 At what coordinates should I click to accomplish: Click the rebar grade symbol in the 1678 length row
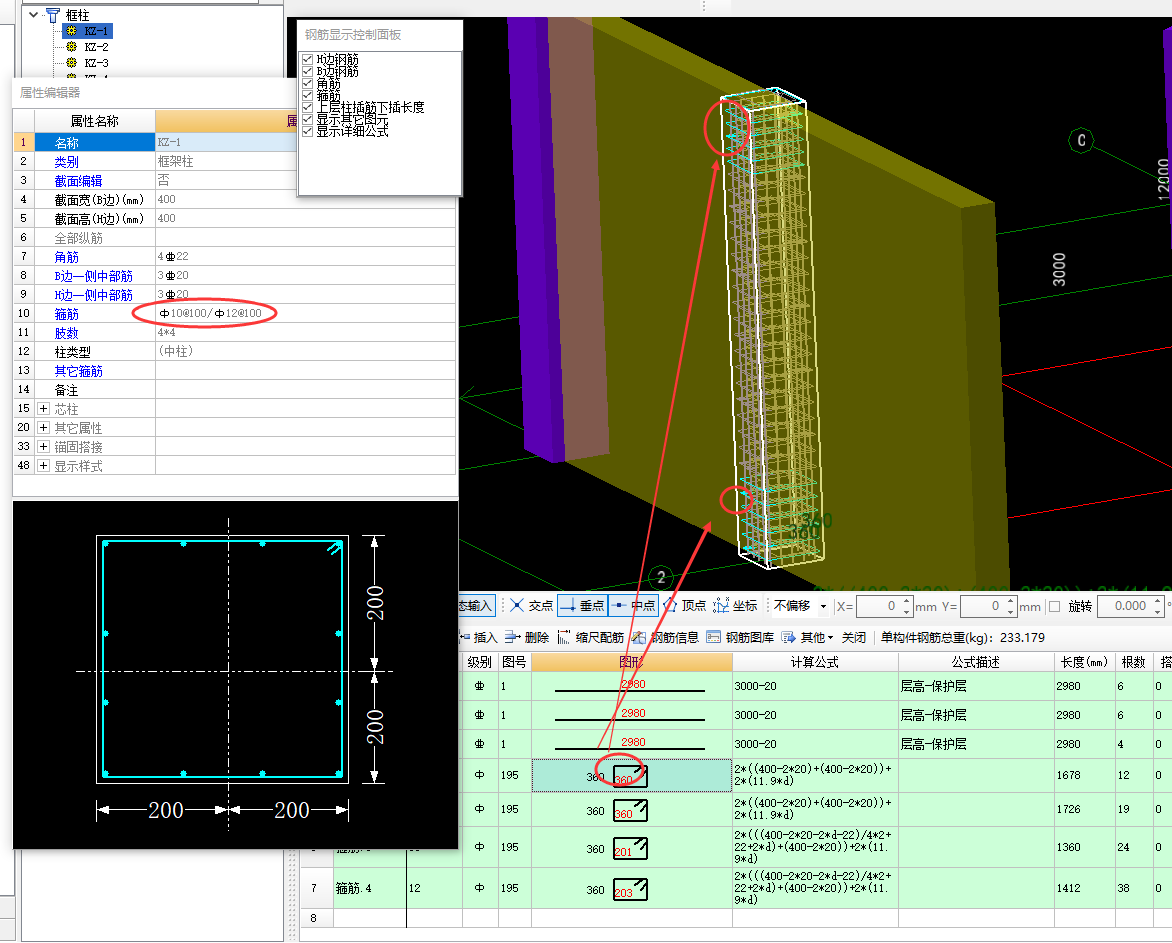pos(479,775)
